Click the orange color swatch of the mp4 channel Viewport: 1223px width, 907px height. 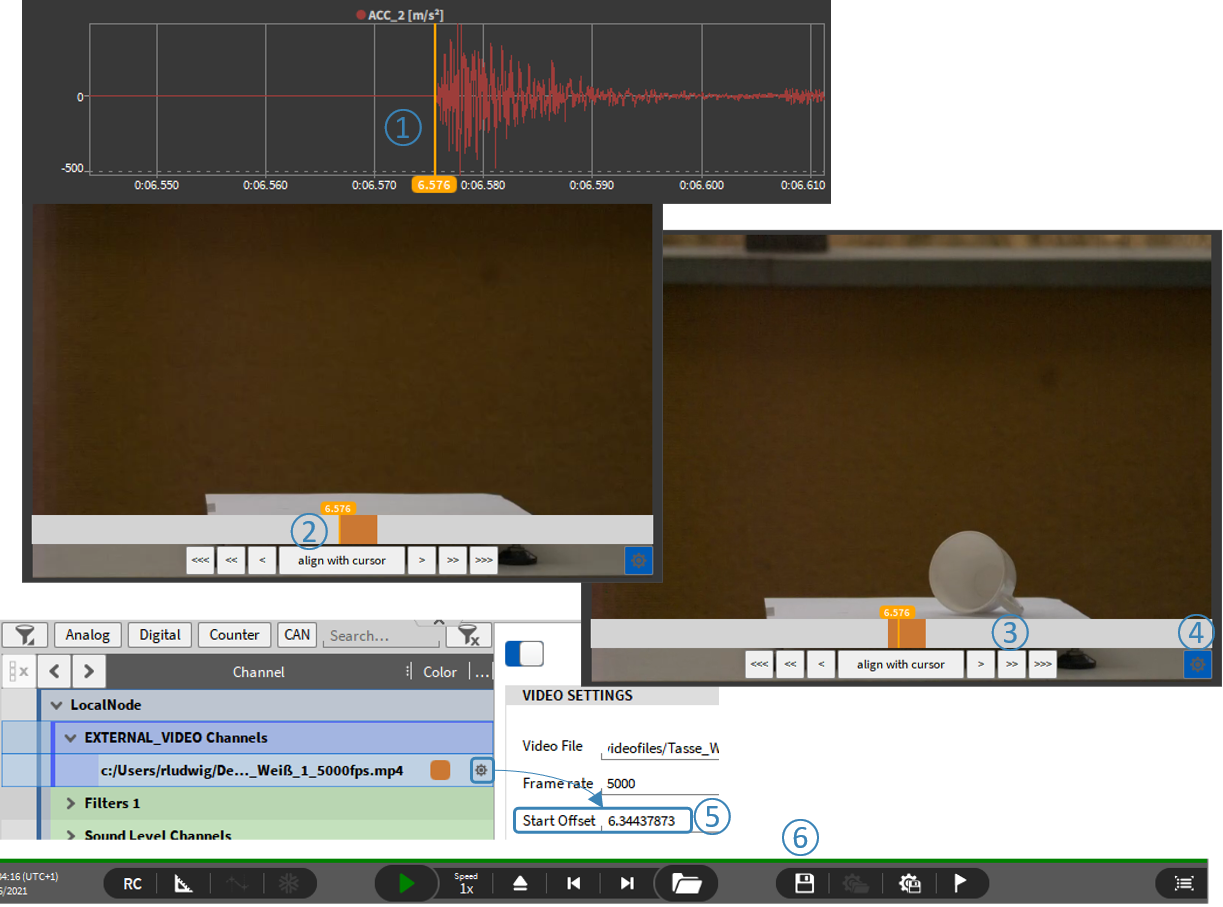point(440,770)
